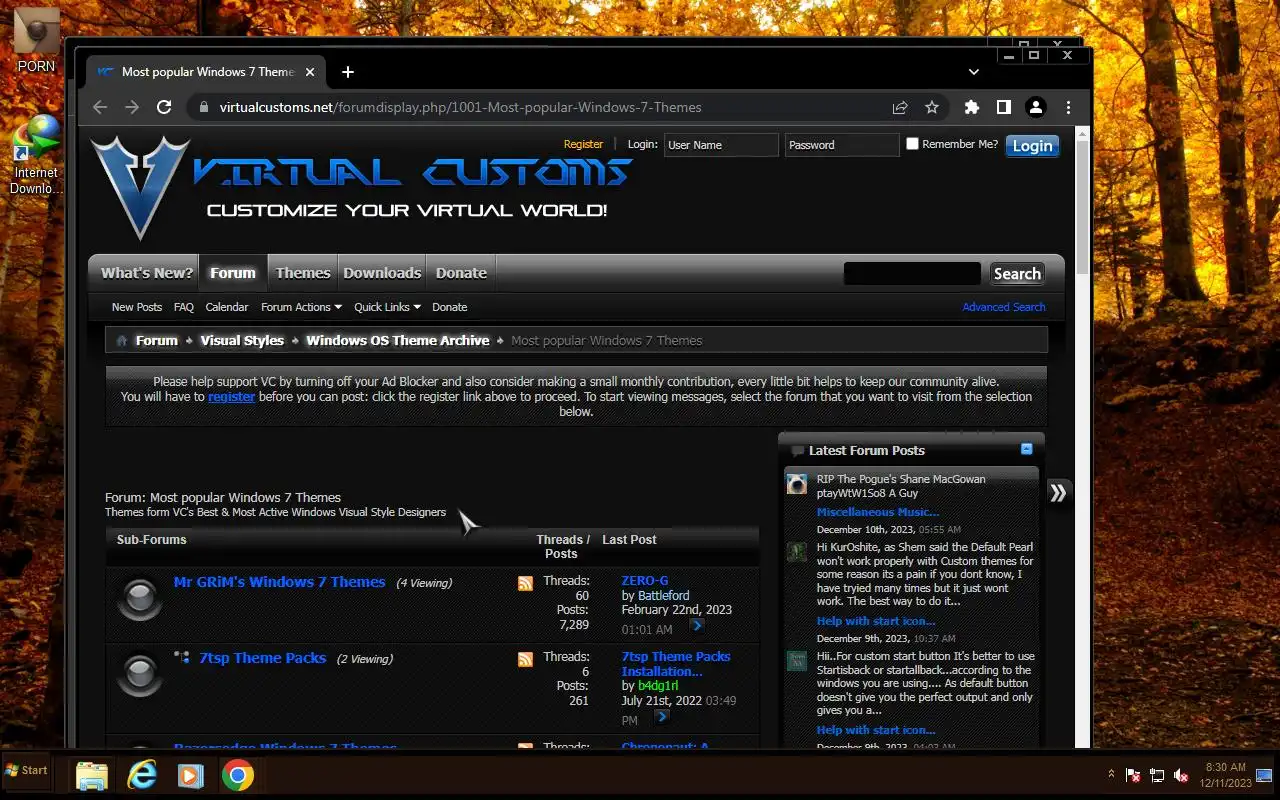Viewport: 1280px width, 800px height.
Task: Click the double-arrow sidebar collapse button
Action: tap(1058, 492)
